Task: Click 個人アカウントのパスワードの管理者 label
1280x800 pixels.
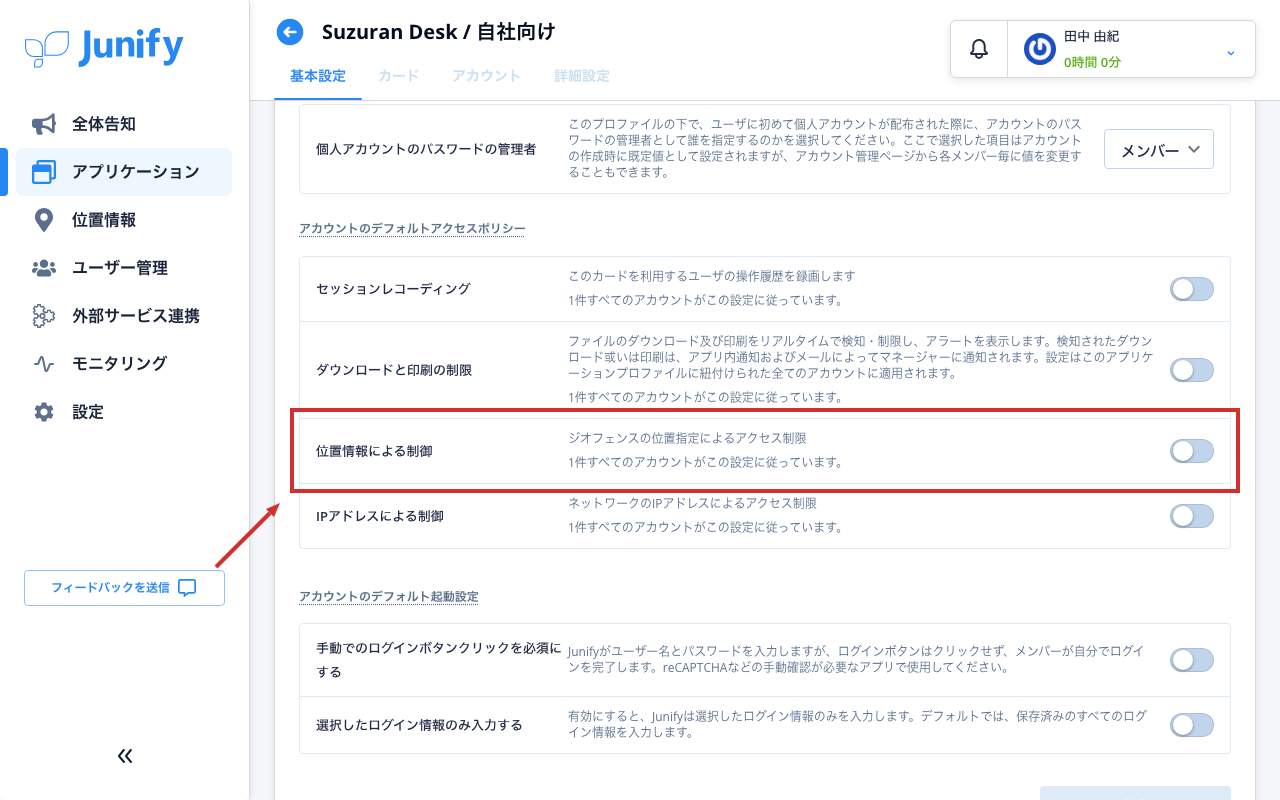Action: point(426,149)
